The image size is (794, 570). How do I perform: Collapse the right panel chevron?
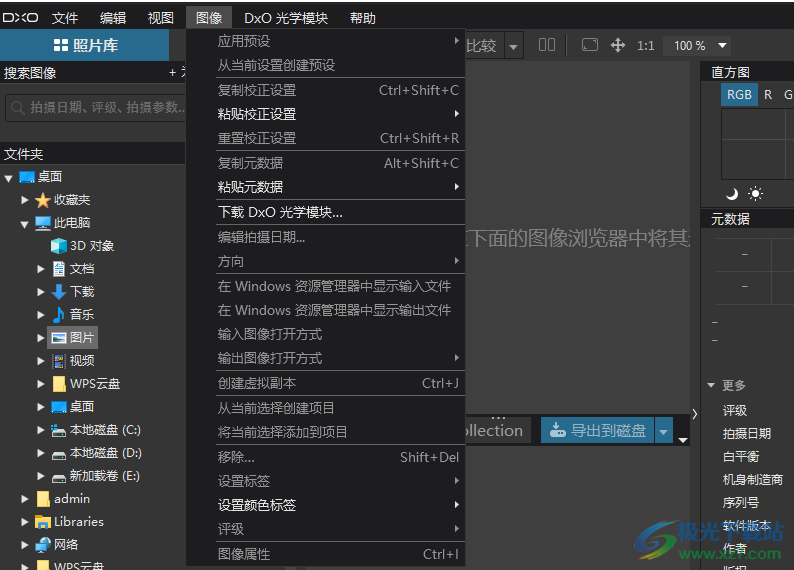695,414
